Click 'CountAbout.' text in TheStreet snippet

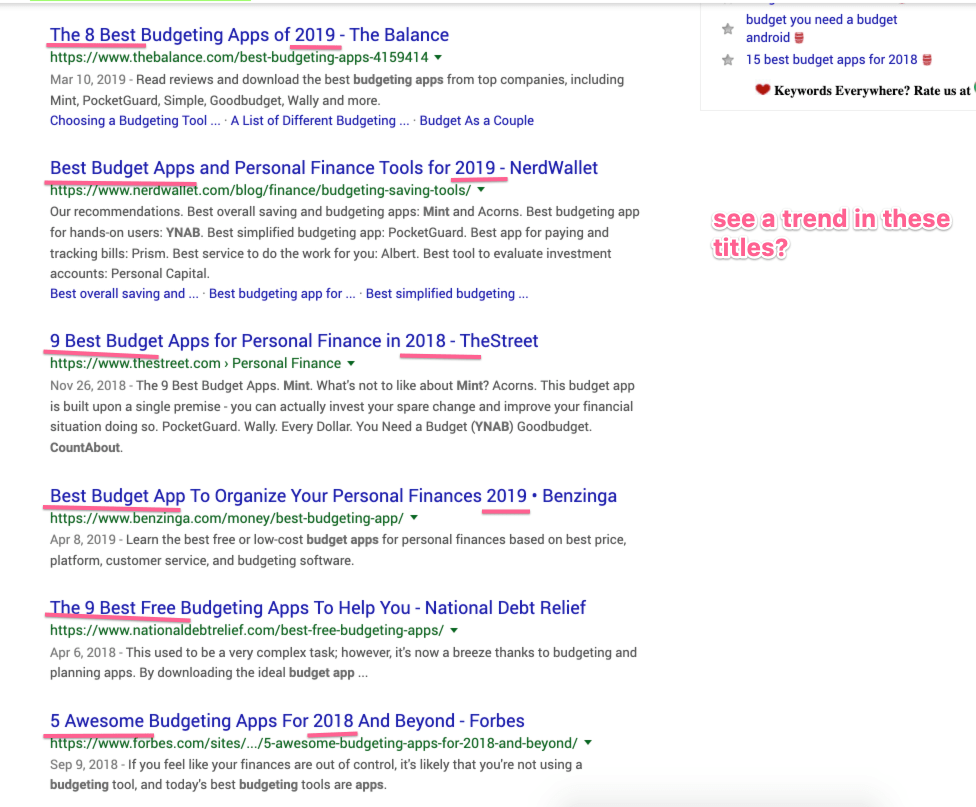click(86, 448)
